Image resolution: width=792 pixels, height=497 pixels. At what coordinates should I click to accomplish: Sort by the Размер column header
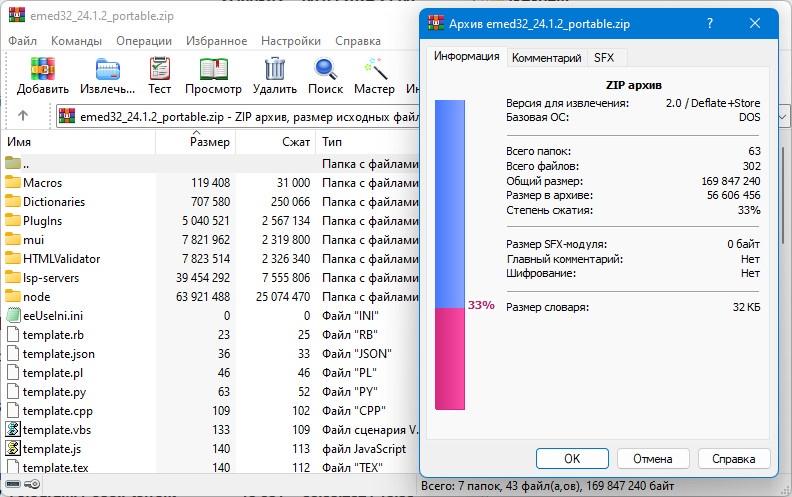(195, 142)
